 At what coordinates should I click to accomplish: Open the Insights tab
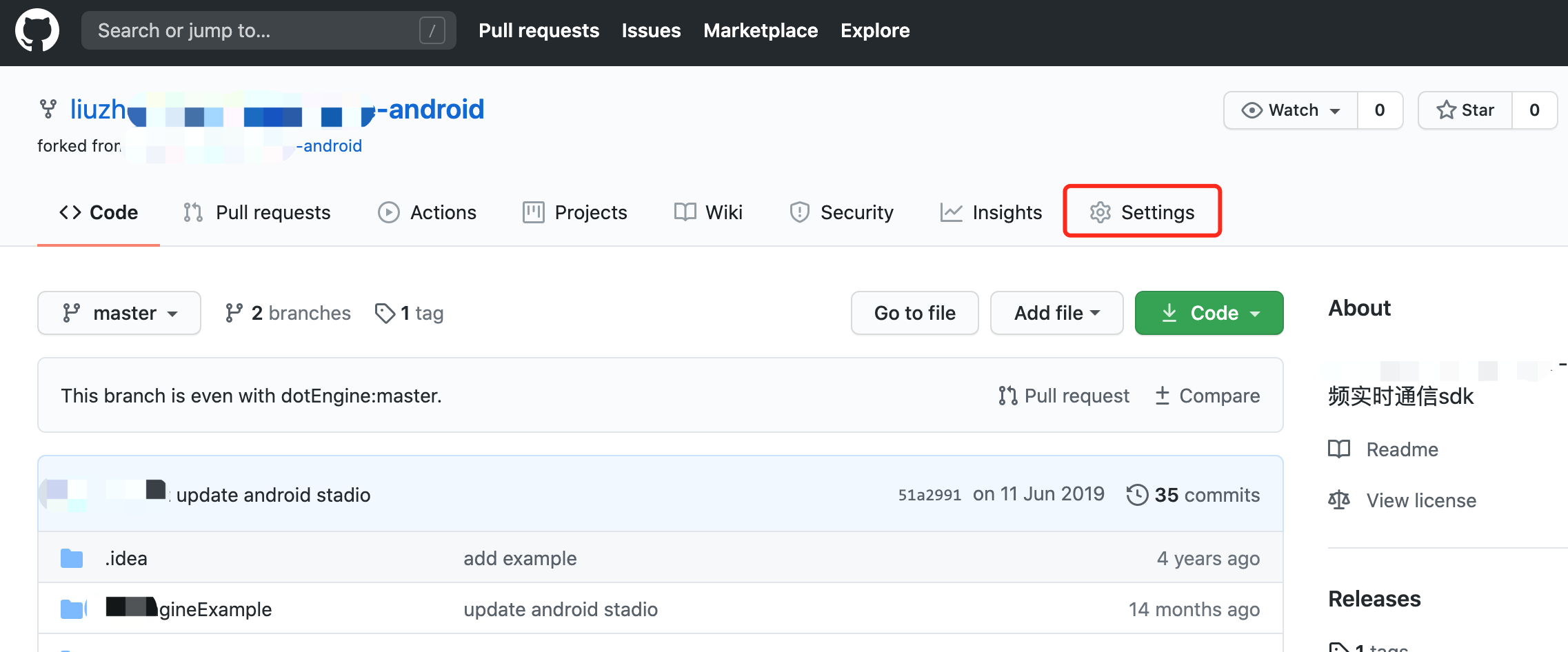pyautogui.click(x=992, y=212)
